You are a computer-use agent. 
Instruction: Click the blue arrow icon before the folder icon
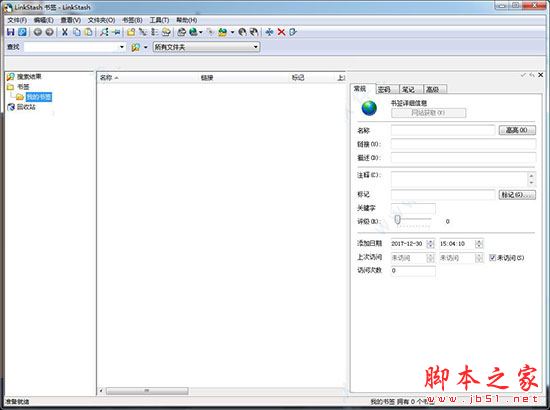(116, 32)
